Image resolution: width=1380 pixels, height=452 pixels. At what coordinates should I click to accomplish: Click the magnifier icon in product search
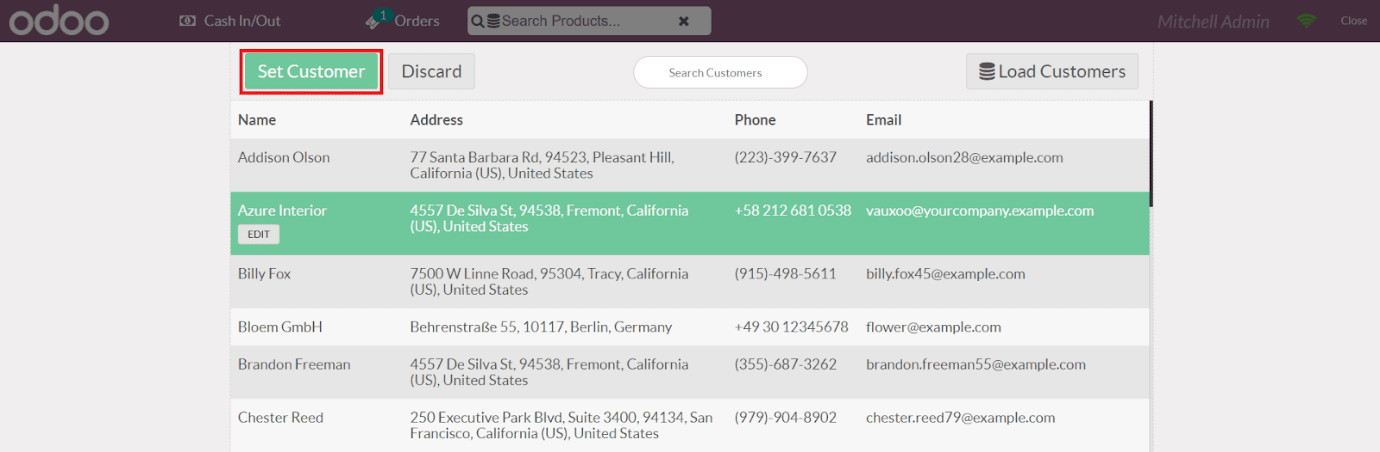(478, 20)
